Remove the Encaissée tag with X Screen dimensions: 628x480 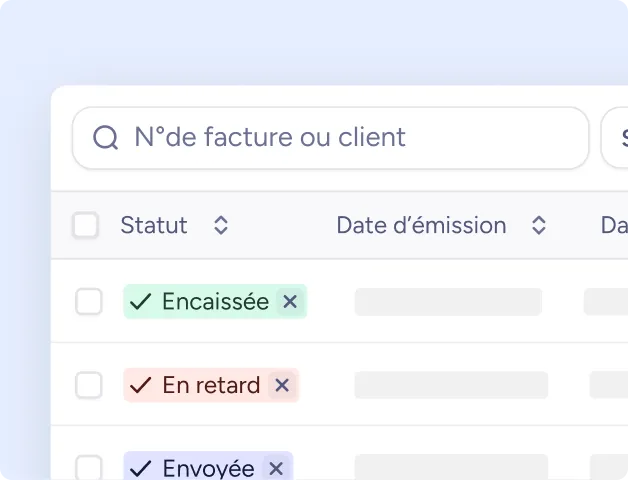pos(290,301)
